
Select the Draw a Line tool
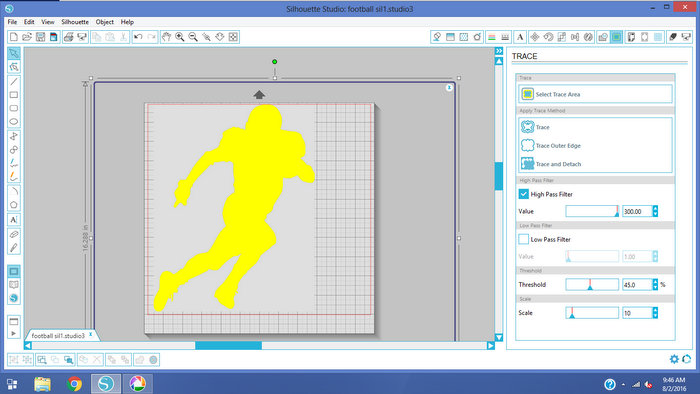click(14, 82)
